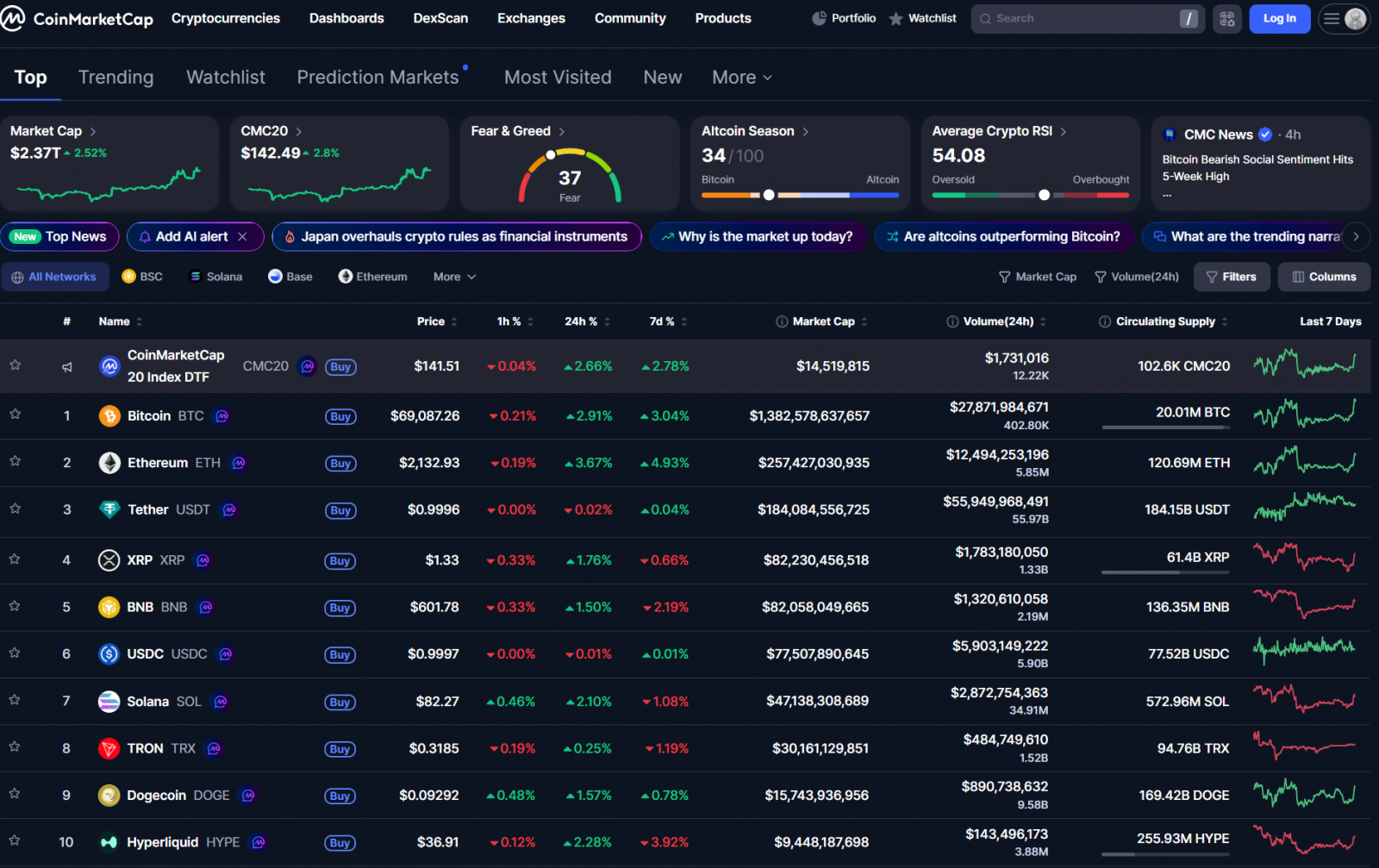Screen dimensions: 1379x868
Task: Expand the More networks dropdown
Action: [454, 277]
